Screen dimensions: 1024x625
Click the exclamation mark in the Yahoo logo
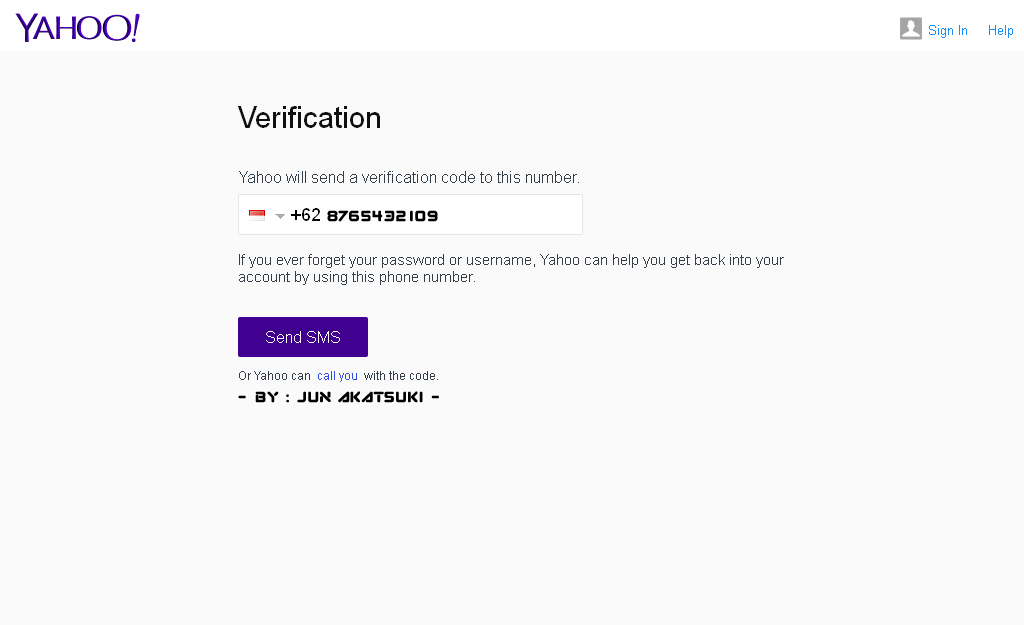tap(135, 28)
